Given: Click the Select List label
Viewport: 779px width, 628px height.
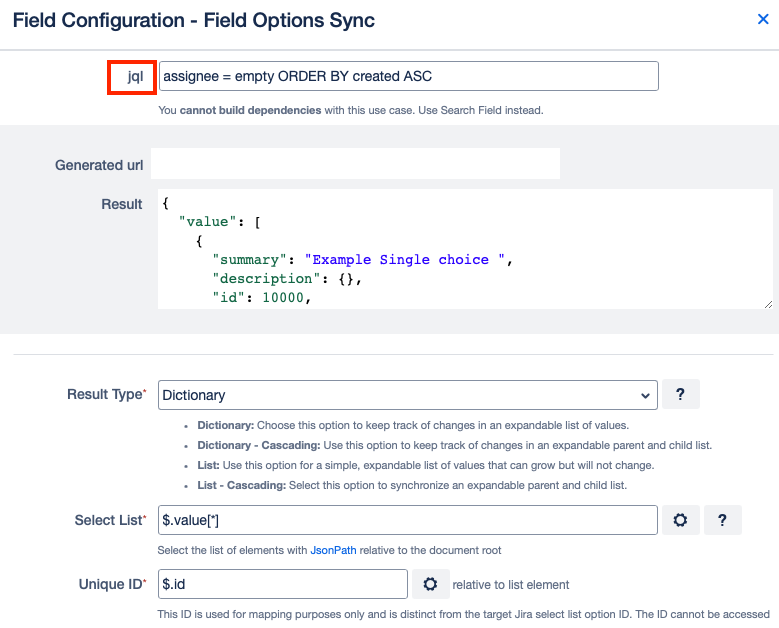Looking at the screenshot, I should (x=110, y=520).
